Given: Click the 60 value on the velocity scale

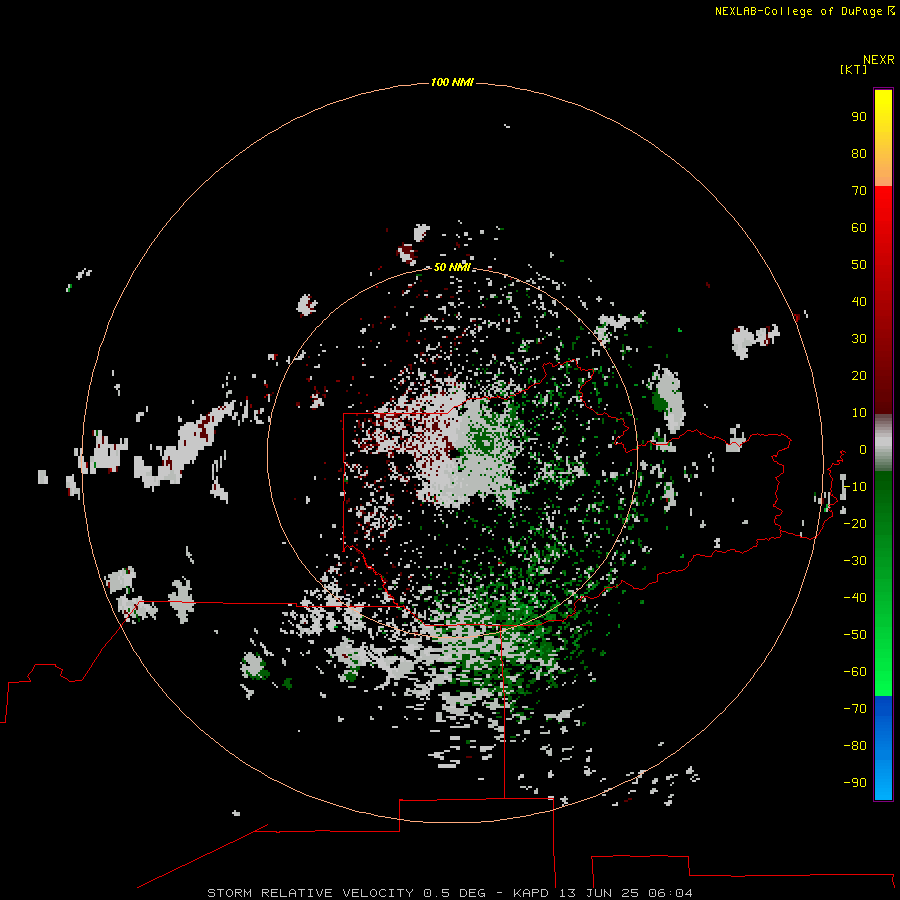Looking at the screenshot, I should (x=859, y=227).
